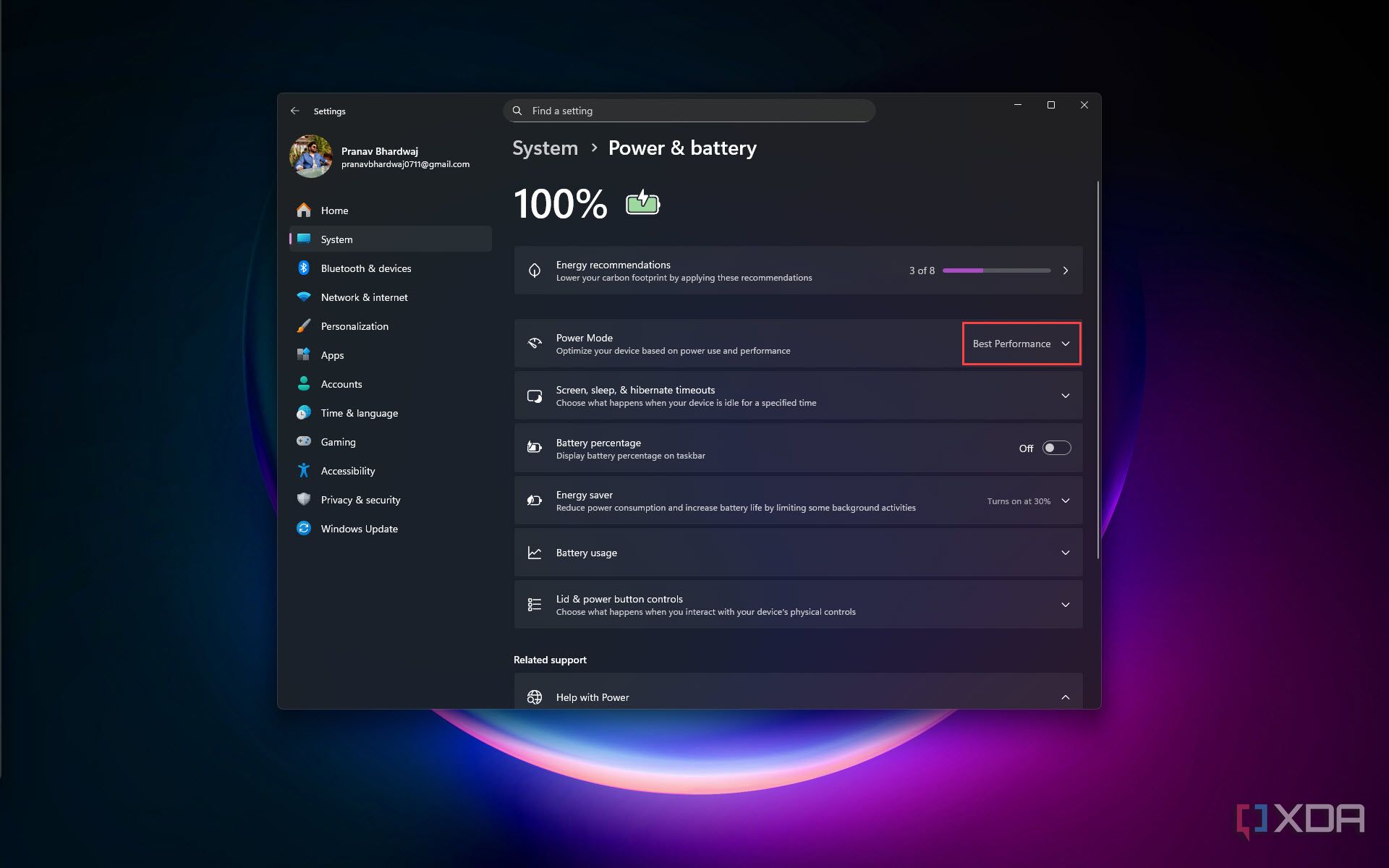The width and height of the screenshot is (1389, 868).
Task: Click the Energy recommendations progress bar
Action: [996, 271]
